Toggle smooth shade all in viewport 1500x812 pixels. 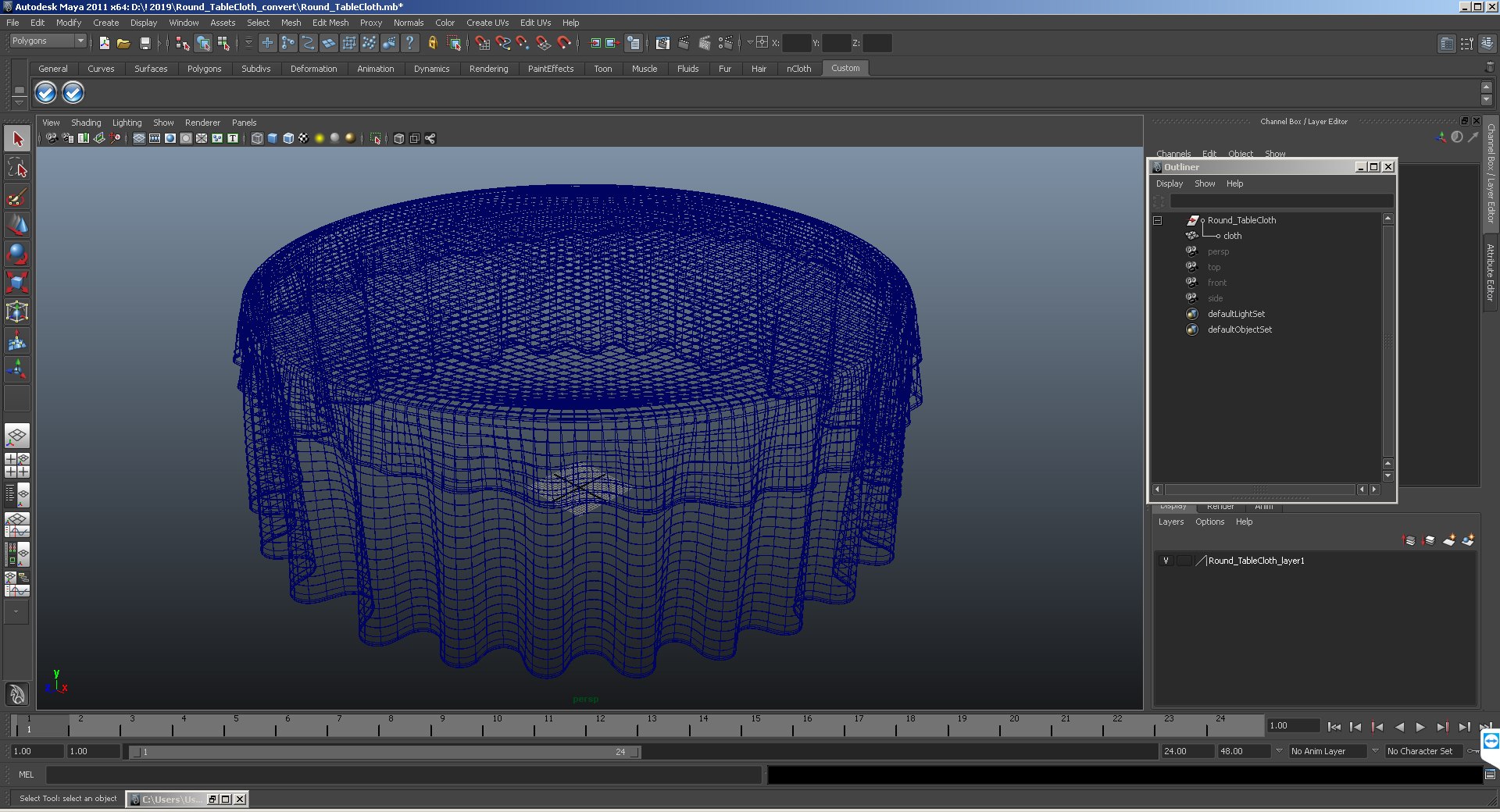[x=273, y=138]
